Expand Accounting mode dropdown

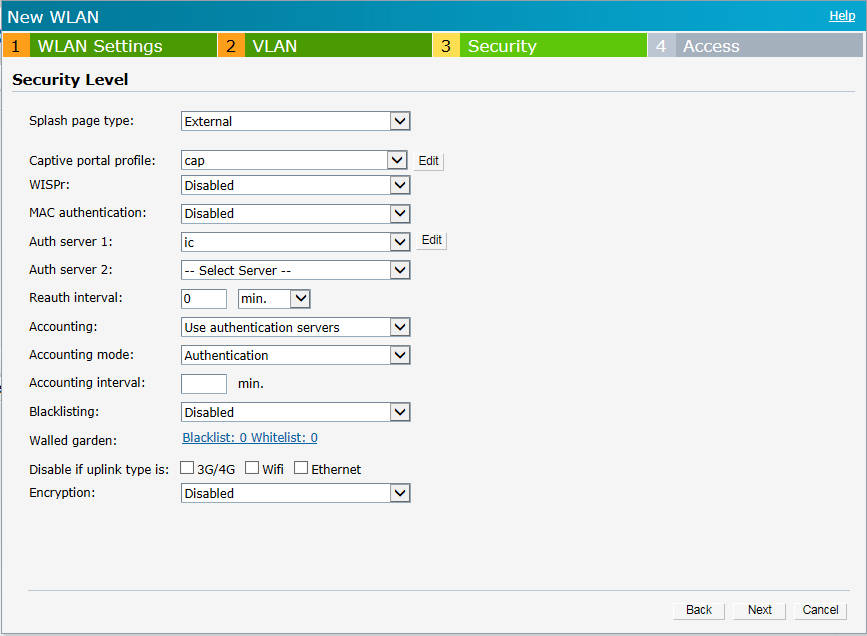pyautogui.click(x=295, y=356)
